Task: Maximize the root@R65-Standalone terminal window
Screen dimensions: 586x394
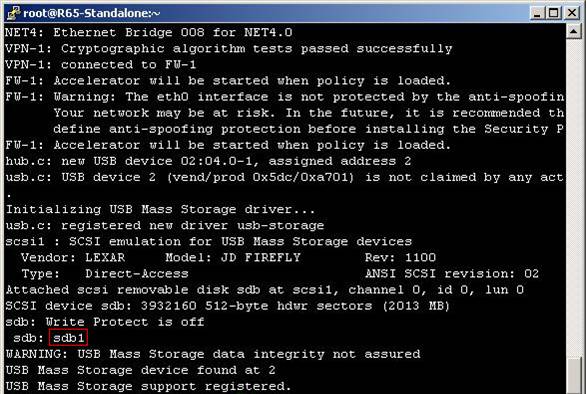Action: 554,13
